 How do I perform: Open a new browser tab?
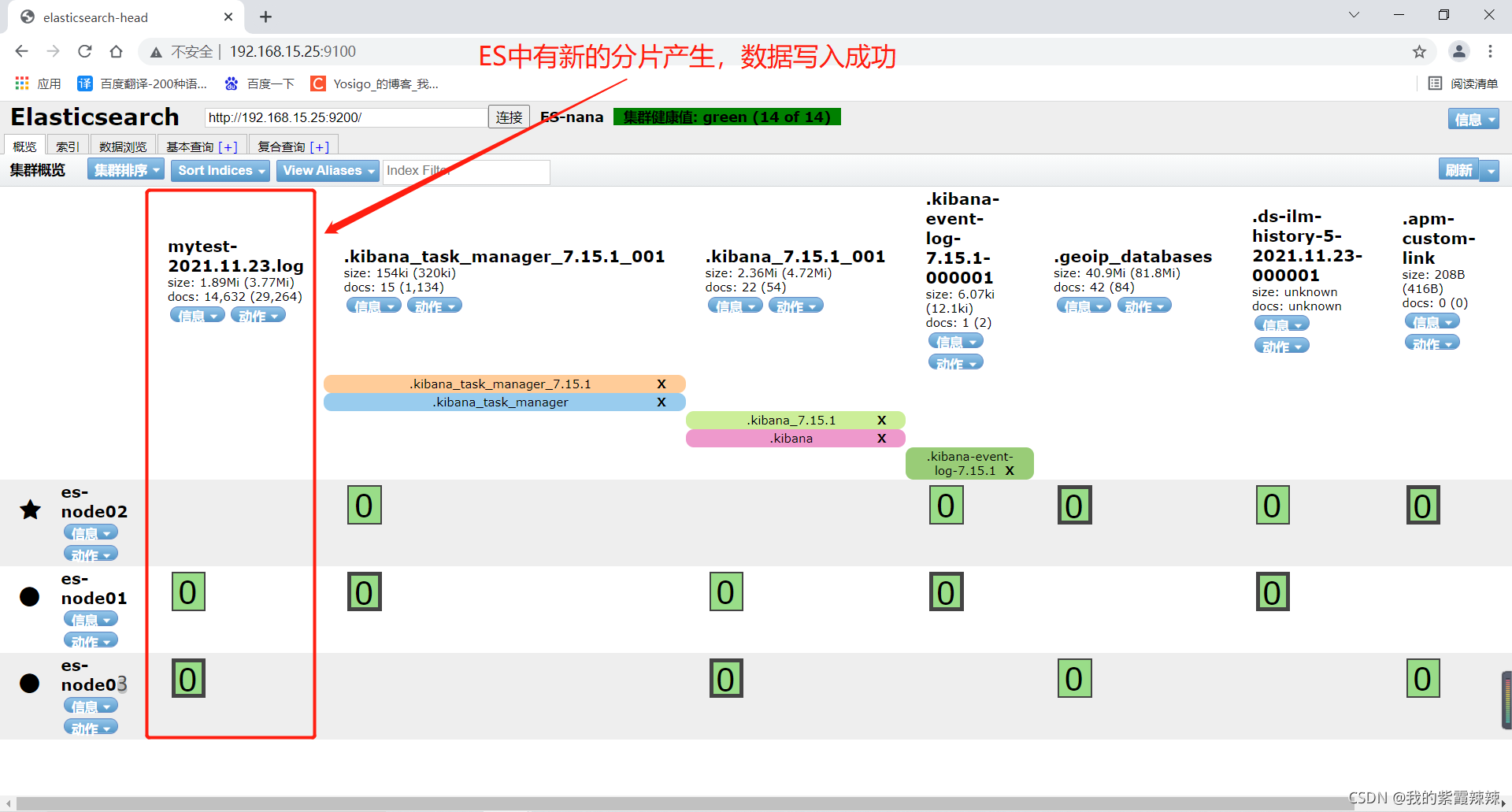point(265,17)
